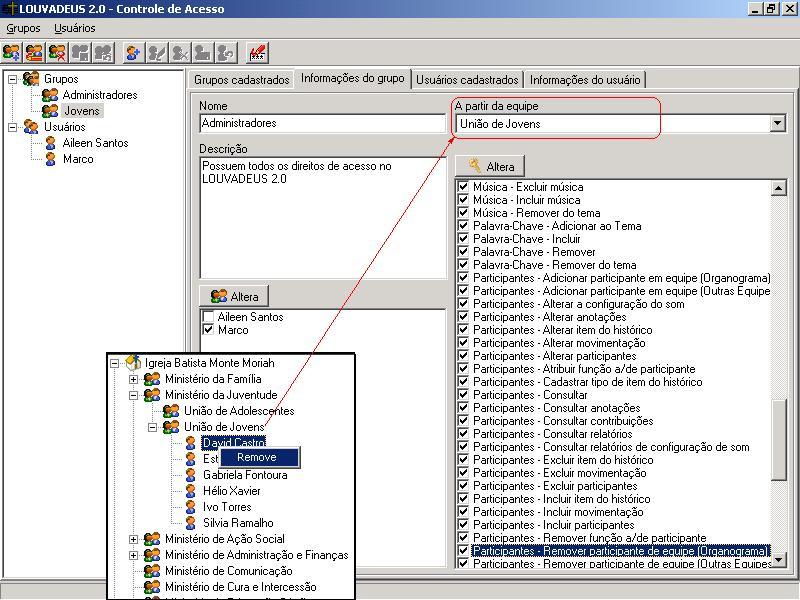The image size is (800, 600).
Task: Click the Grupos root node icon
Action: pos(31,79)
